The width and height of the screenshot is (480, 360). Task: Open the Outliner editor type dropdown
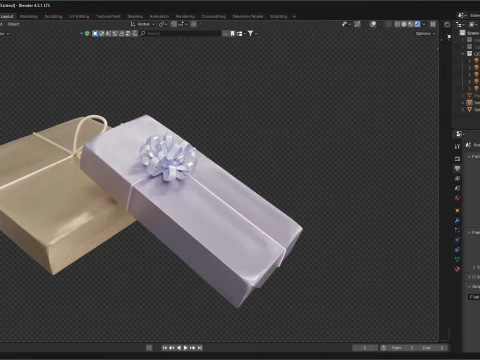point(460,24)
